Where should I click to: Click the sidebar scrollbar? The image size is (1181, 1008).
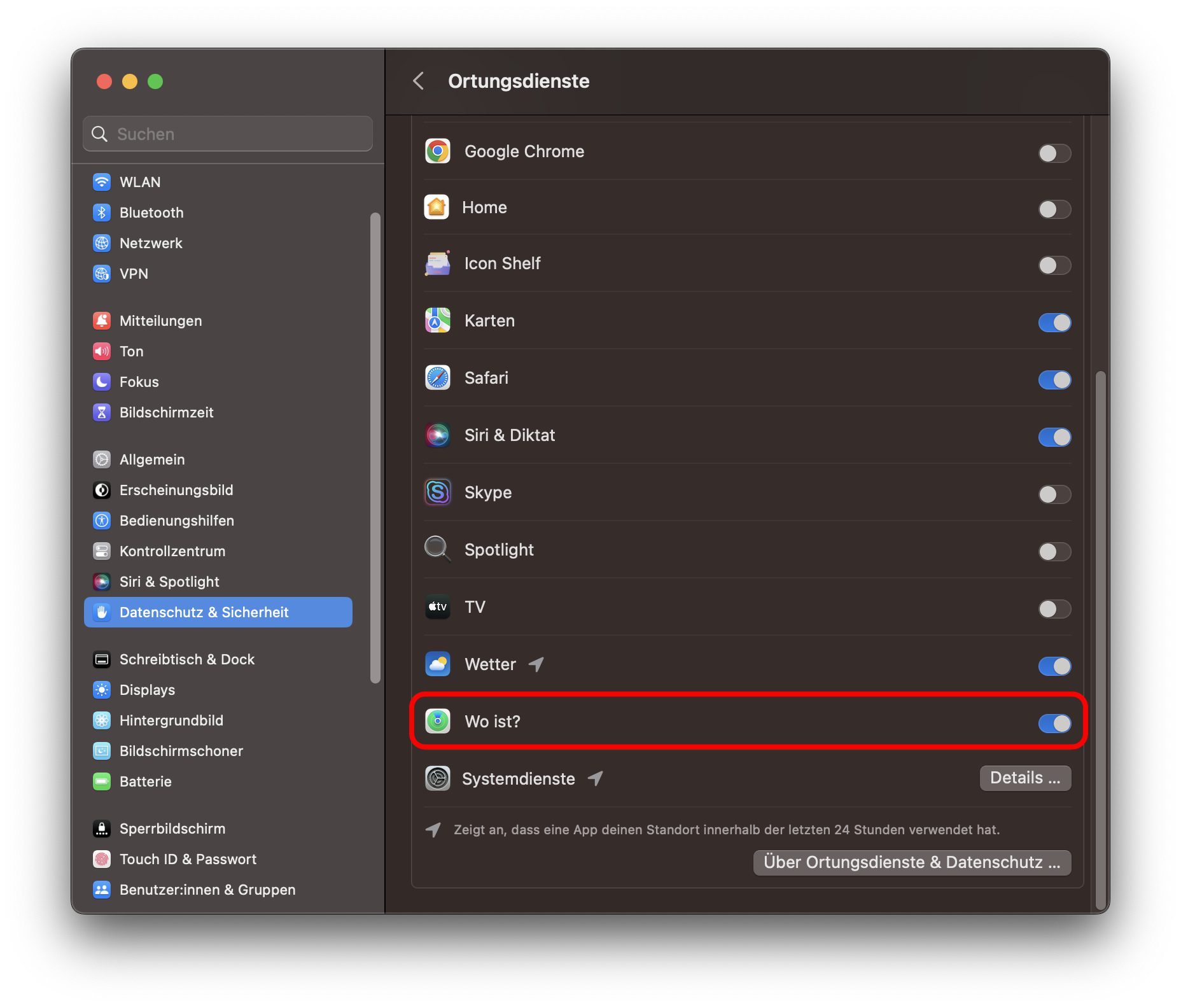click(375, 447)
